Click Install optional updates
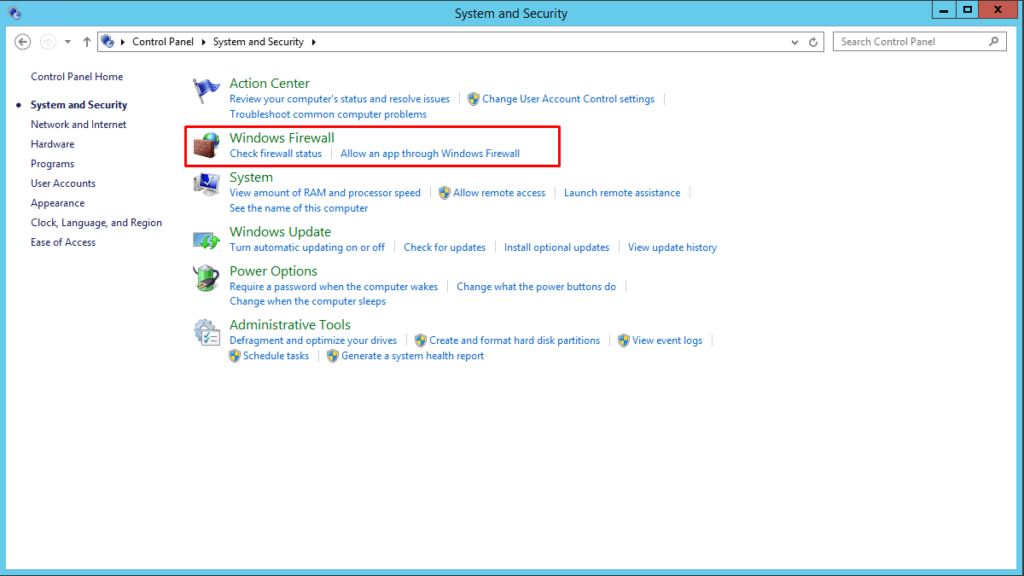Viewport: 1024px width, 576px height. 556,248
